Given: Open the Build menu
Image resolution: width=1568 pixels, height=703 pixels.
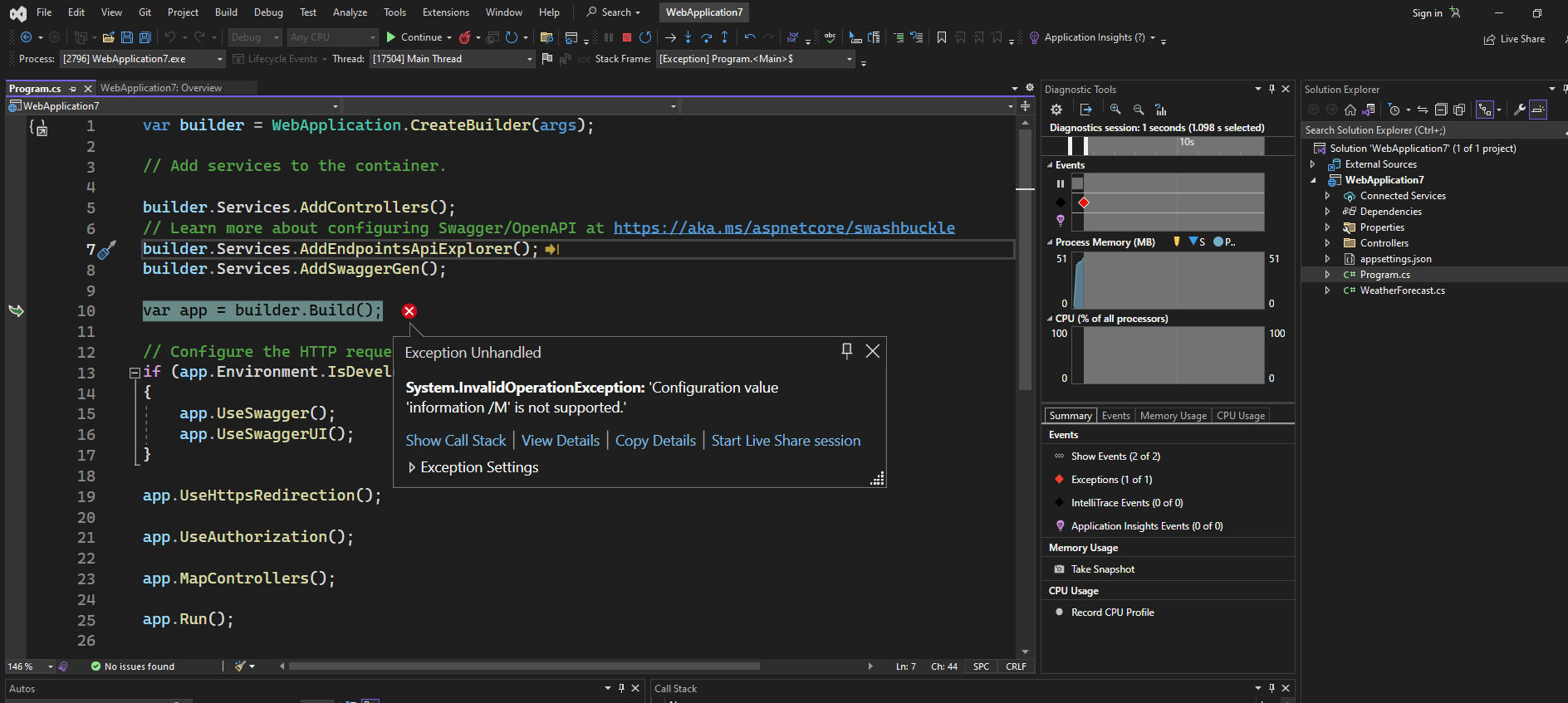Looking at the screenshot, I should [x=226, y=12].
